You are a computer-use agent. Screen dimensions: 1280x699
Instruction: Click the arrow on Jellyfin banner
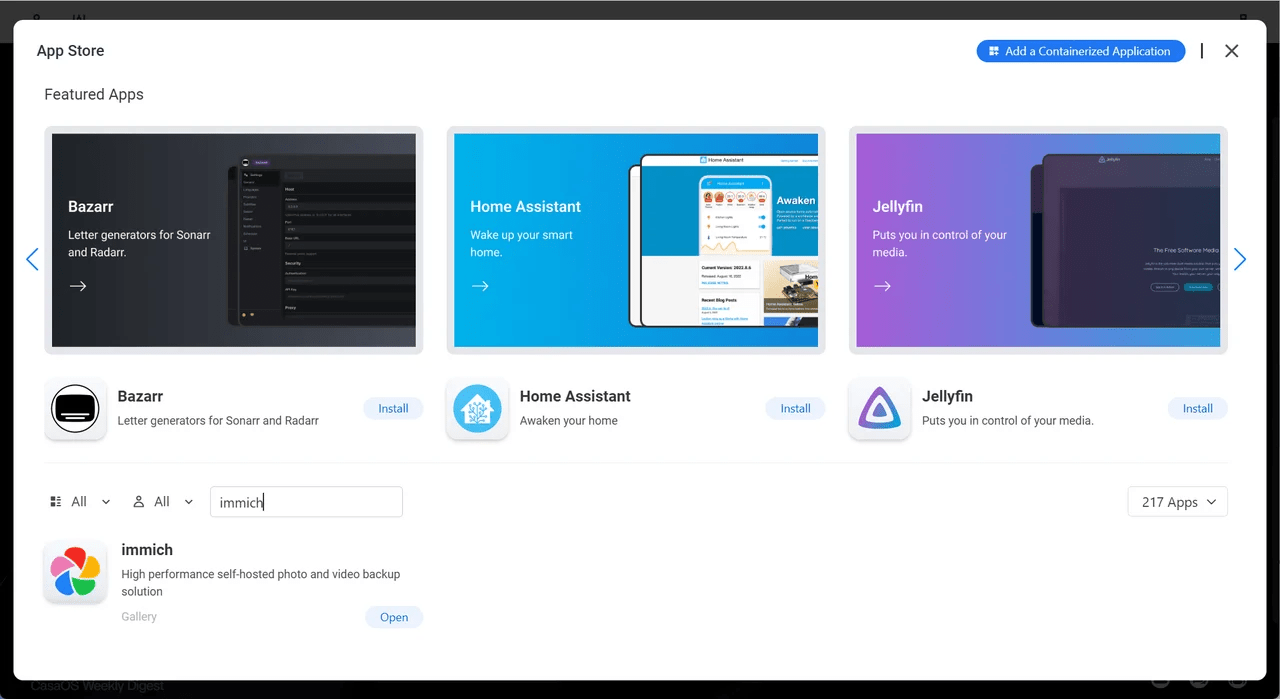click(x=882, y=286)
